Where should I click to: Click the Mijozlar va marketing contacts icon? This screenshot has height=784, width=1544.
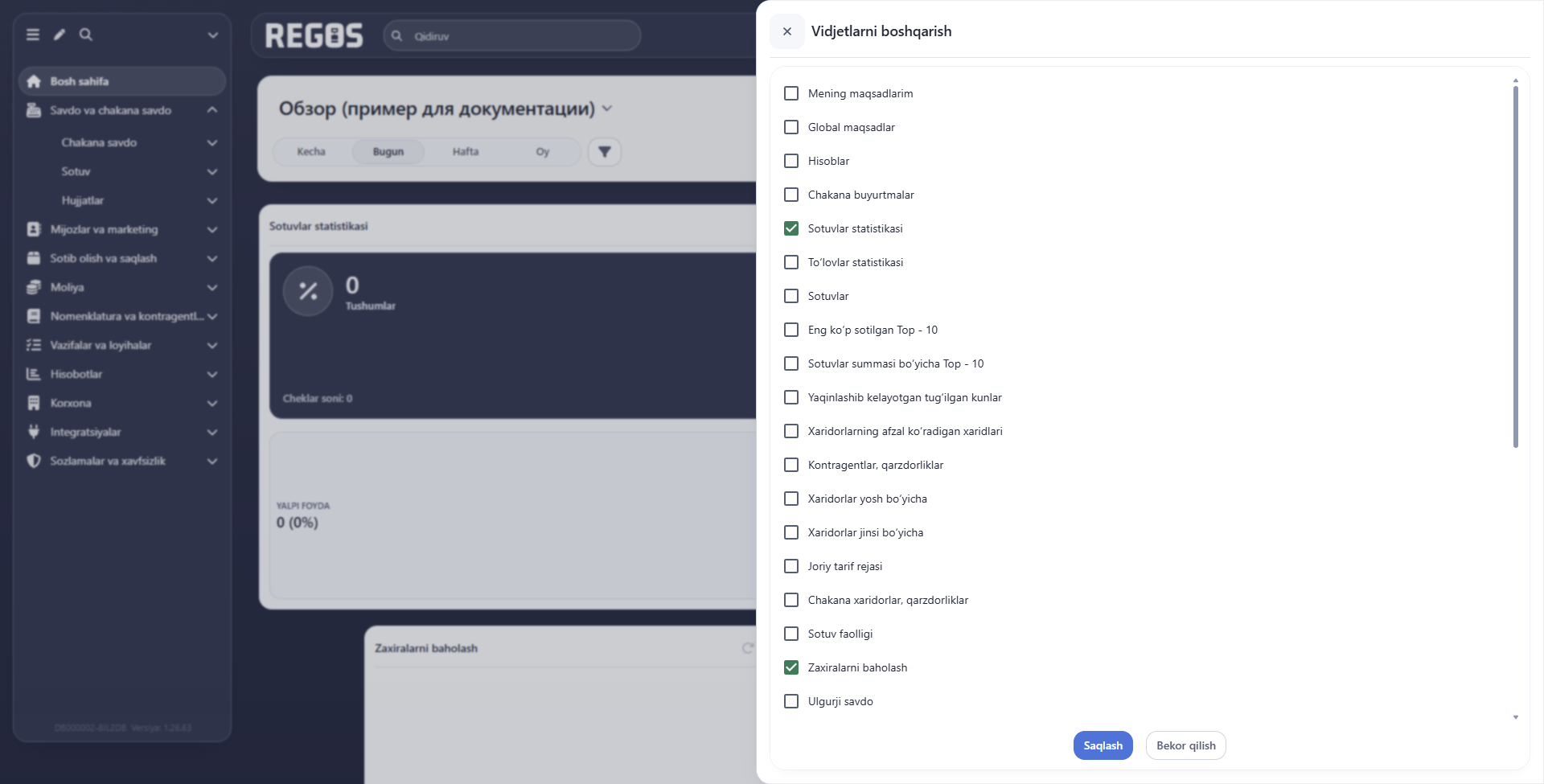(x=34, y=229)
